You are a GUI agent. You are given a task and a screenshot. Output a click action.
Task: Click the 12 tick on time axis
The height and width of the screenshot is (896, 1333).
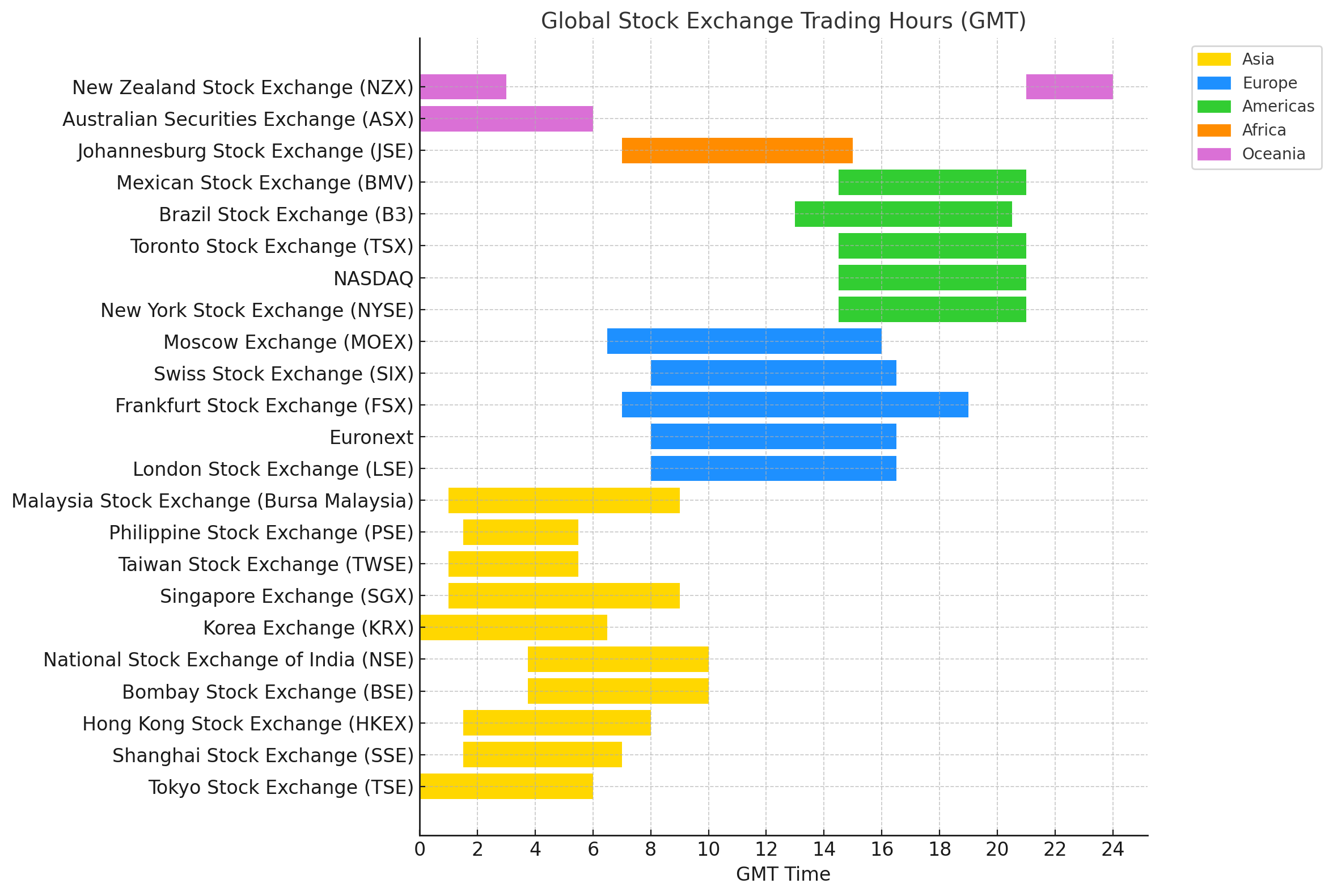[x=765, y=849]
